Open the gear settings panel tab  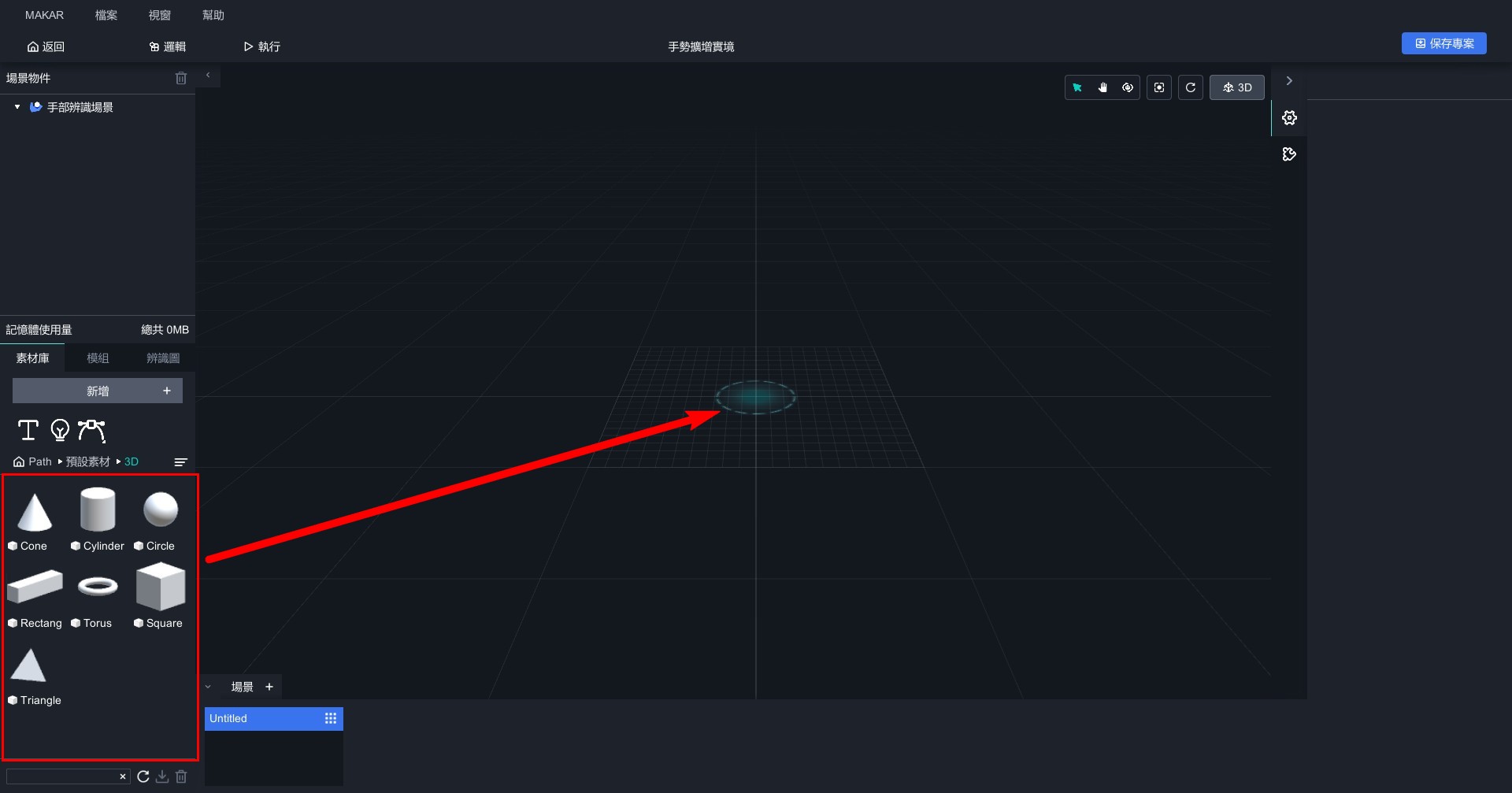click(x=1289, y=118)
